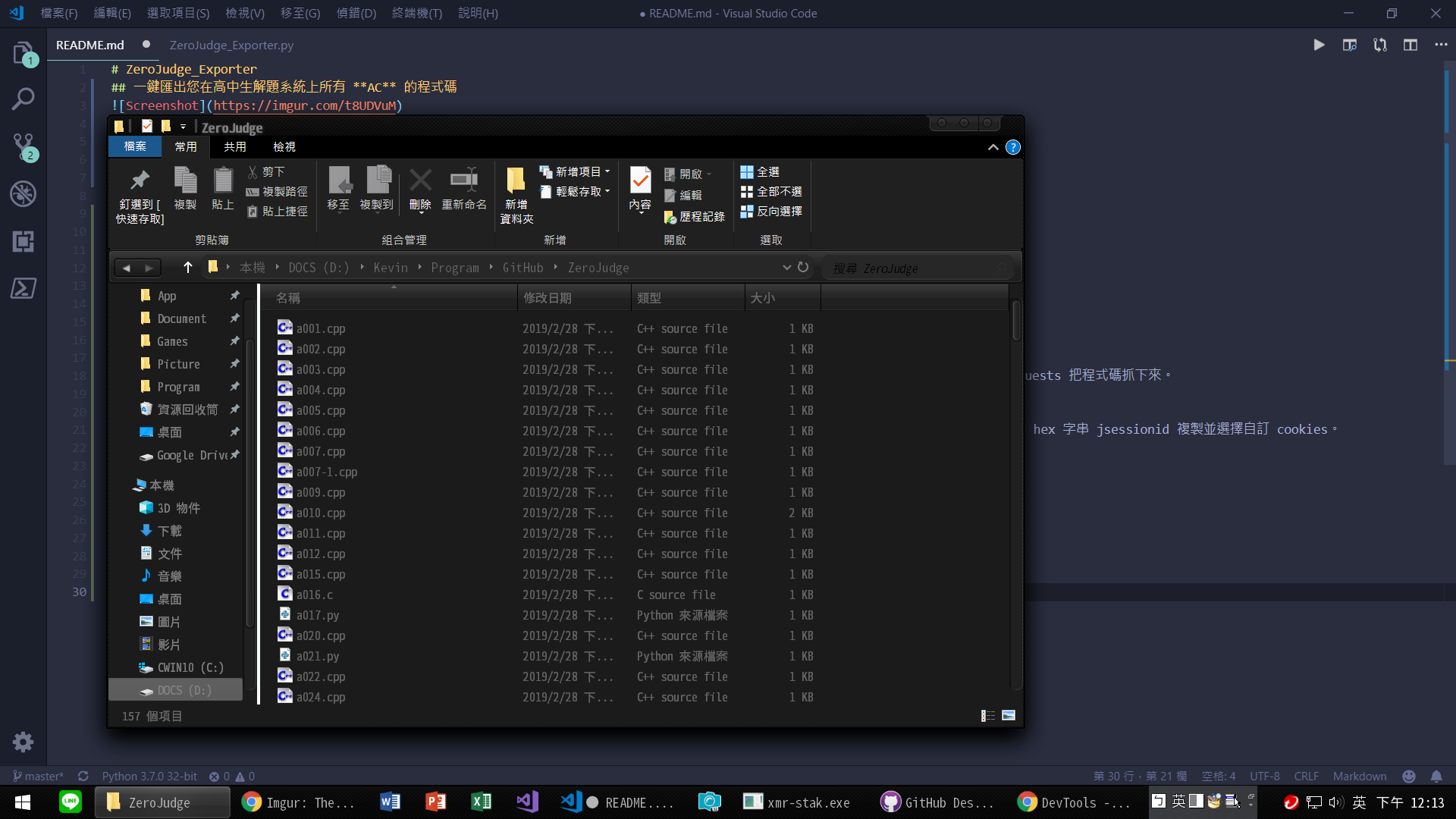This screenshot has width=1456, height=819.
Task: Open the VS Code Search view
Action: point(24,99)
